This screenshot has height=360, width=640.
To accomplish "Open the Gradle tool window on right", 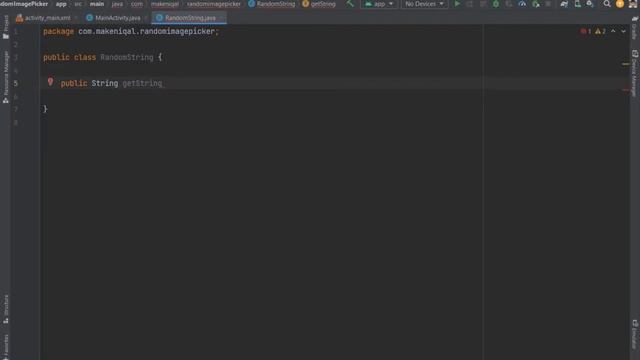I will [634, 28].
